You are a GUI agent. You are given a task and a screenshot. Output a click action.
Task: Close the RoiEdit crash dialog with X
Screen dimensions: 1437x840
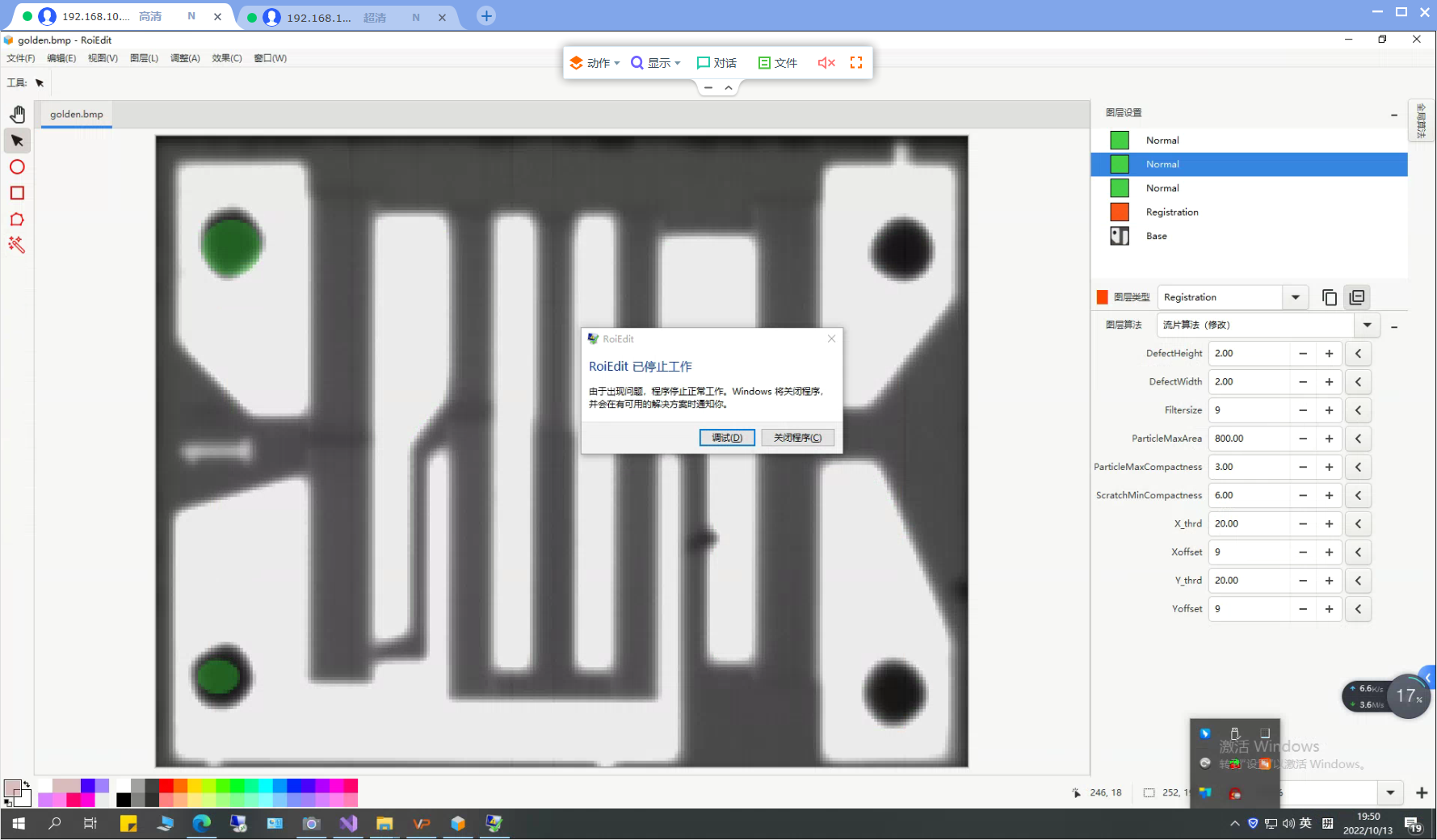point(831,338)
